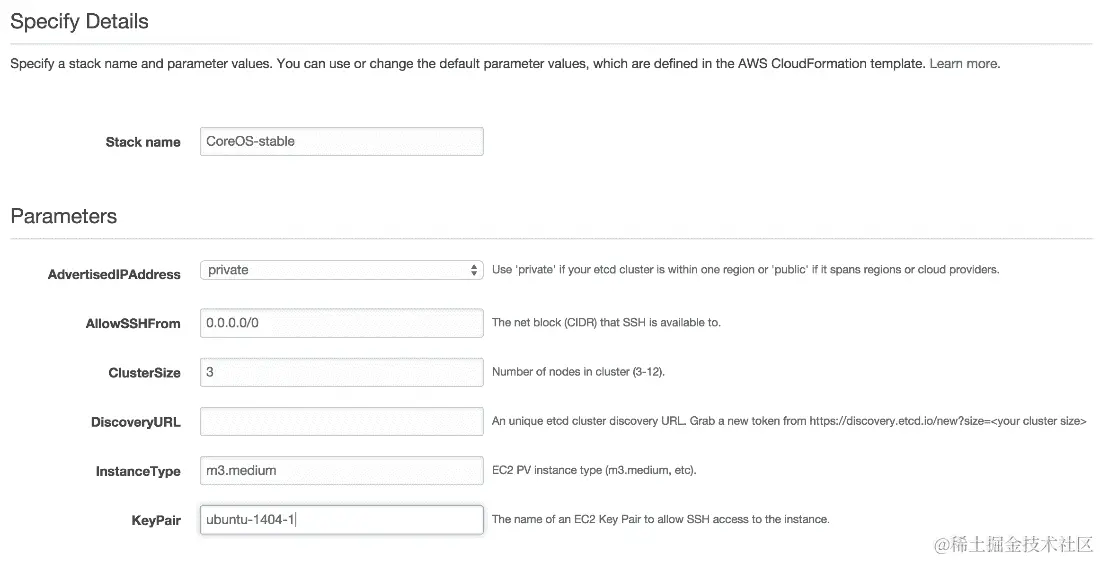The width and height of the screenshot is (1100, 561).
Task: Click the DiscoveryURL label
Action: (x=136, y=422)
